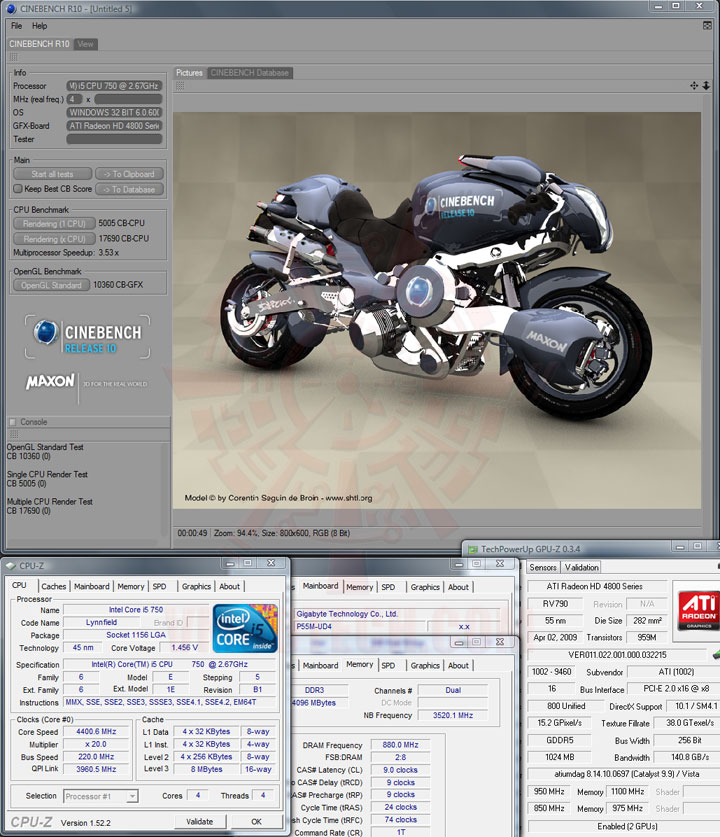Open About tab in the front CPU-Z window
This screenshot has height=837, width=720.
pos(230,586)
